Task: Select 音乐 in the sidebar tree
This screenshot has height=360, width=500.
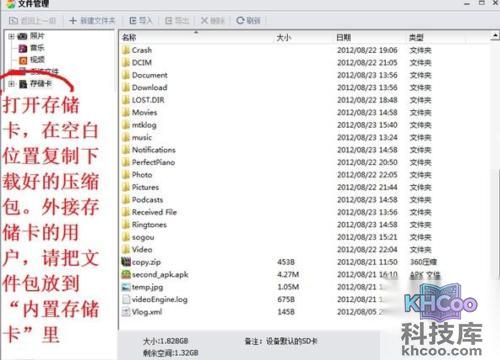Action: pos(37,48)
